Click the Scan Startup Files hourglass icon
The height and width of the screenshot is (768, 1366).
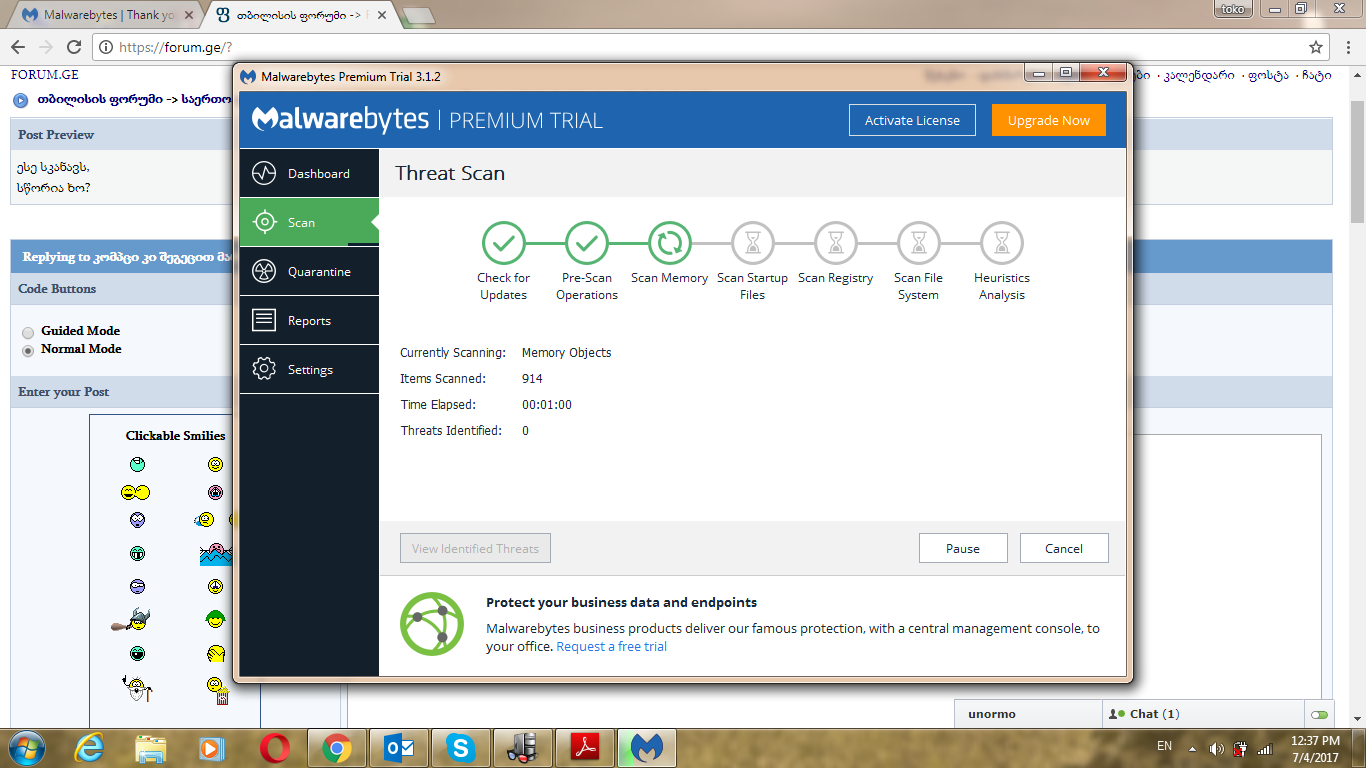tap(752, 243)
